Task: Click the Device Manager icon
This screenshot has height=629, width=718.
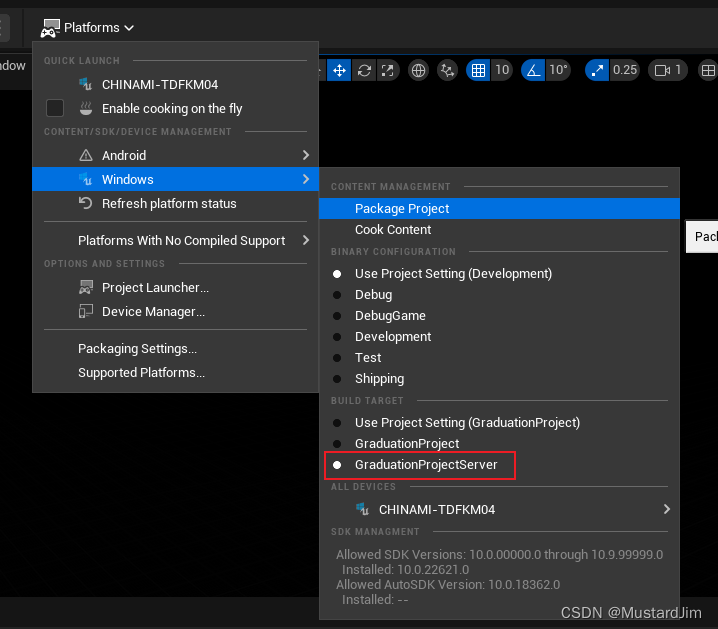Action: (86, 311)
